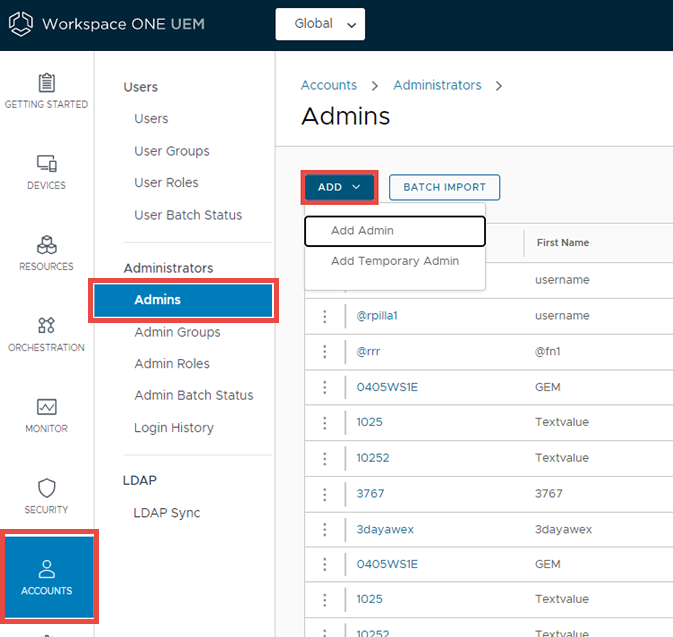This screenshot has width=673, height=637.
Task: Choose Add Admin from the dropdown
Action: (395, 231)
